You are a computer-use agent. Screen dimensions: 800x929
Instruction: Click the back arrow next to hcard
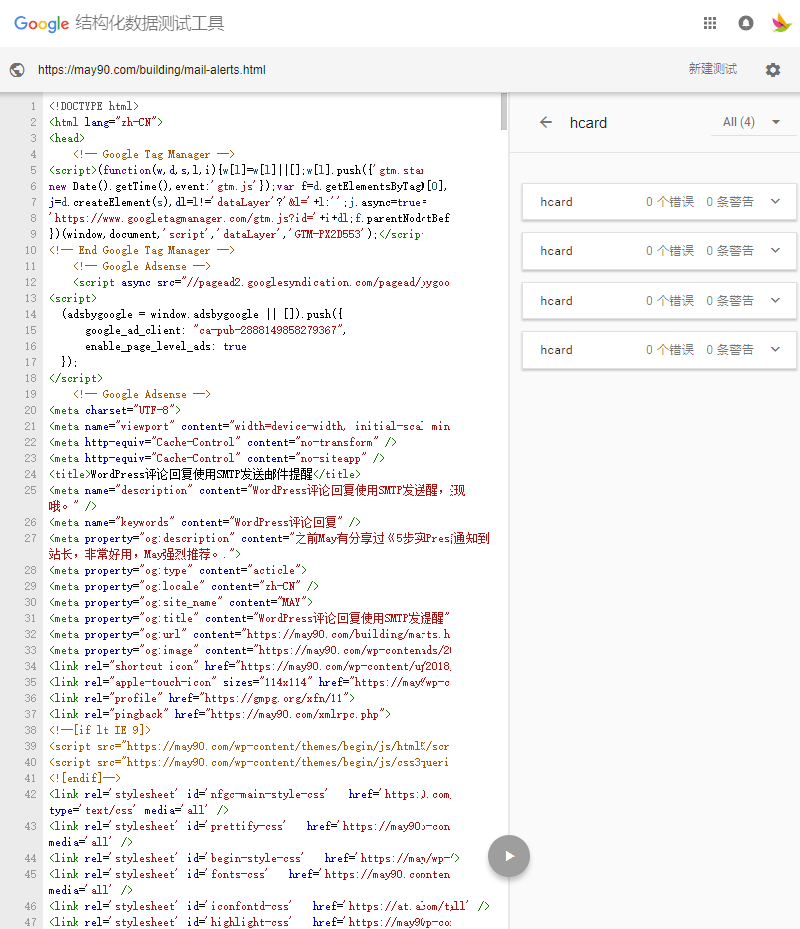545,122
